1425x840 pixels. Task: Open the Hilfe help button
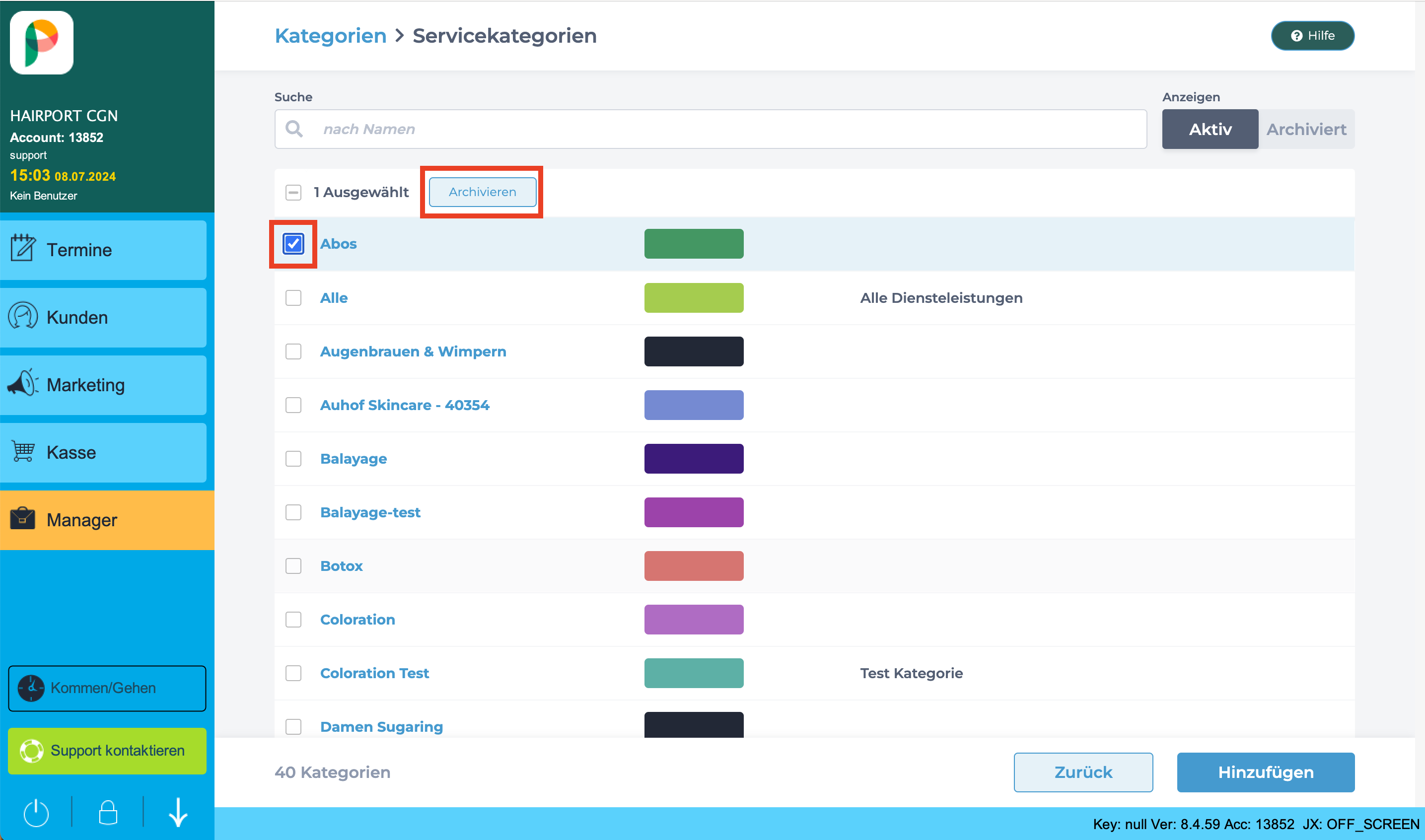(1312, 36)
